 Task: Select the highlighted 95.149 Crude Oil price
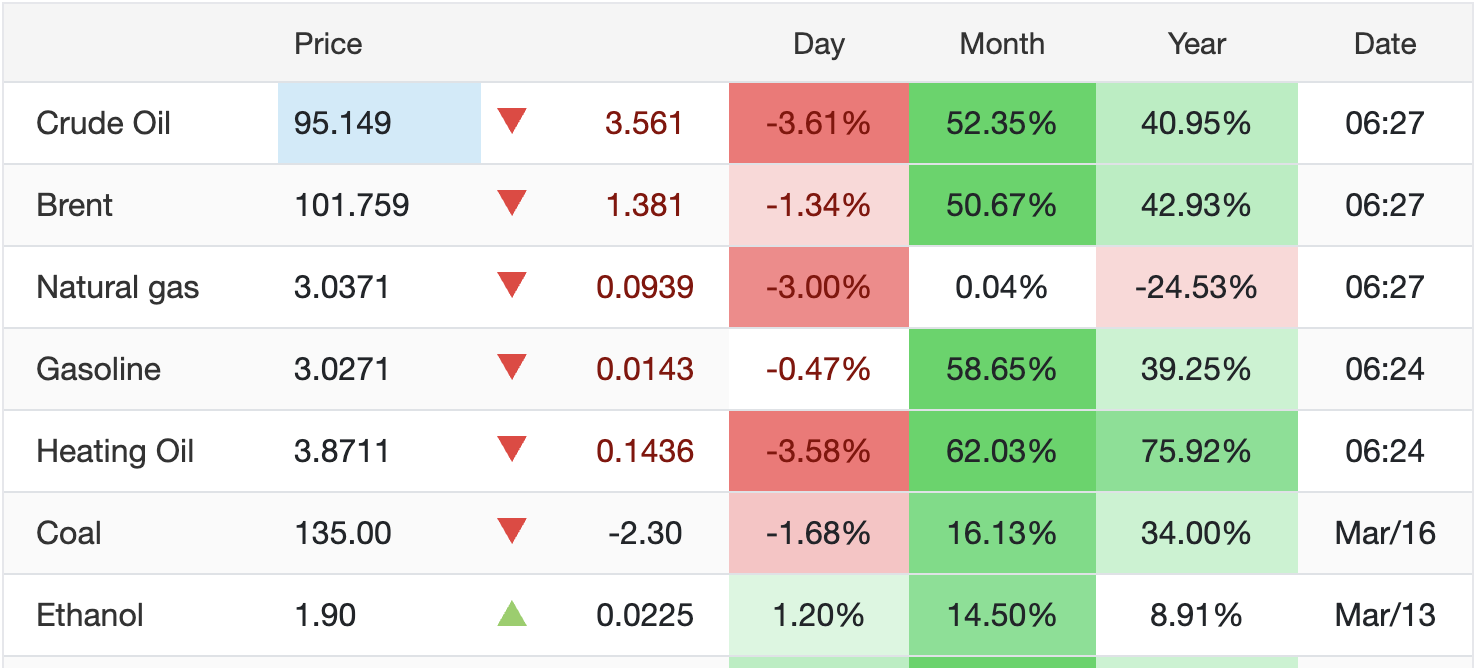343,124
